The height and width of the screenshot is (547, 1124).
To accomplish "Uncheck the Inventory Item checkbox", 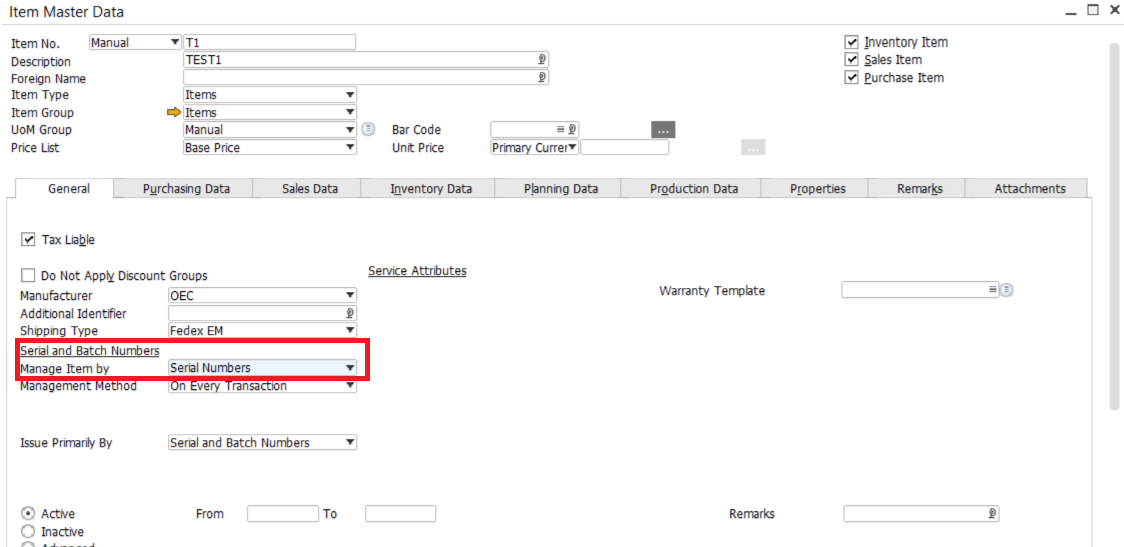I will (852, 42).
